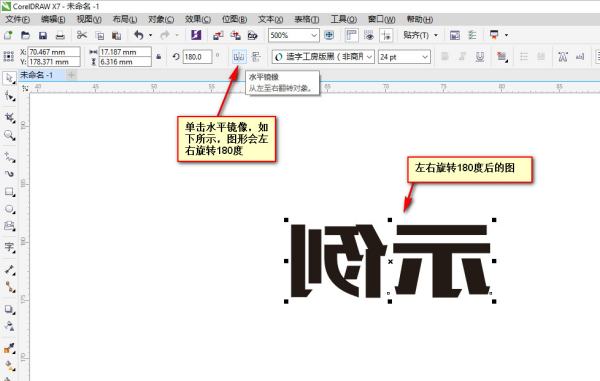
Task: Select the Color Eyedropper tool
Action: tap(9, 348)
